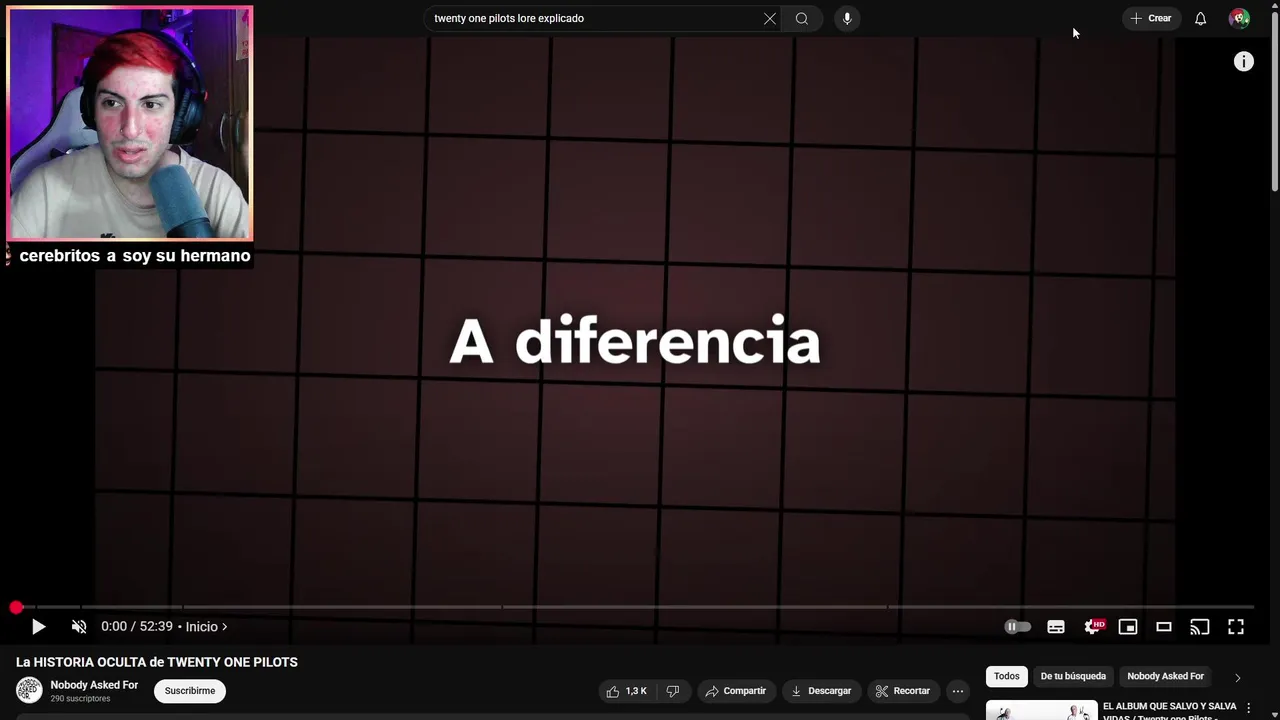Select the De tu búsqueda chip
This screenshot has width=1280, height=720.
tap(1073, 676)
